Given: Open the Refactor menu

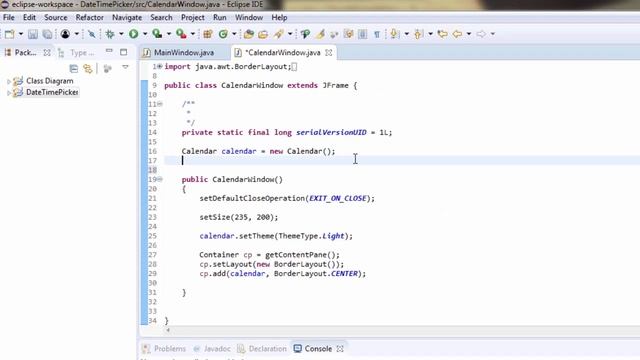Looking at the screenshot, I should [89, 18].
